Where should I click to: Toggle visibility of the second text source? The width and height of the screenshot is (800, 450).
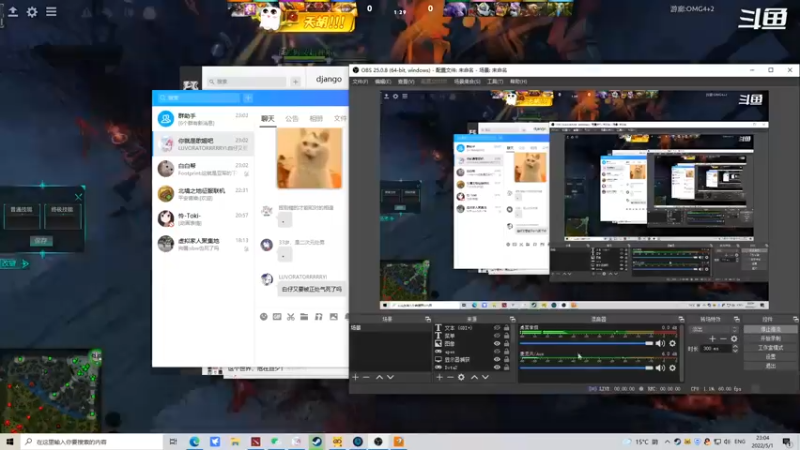[497, 336]
